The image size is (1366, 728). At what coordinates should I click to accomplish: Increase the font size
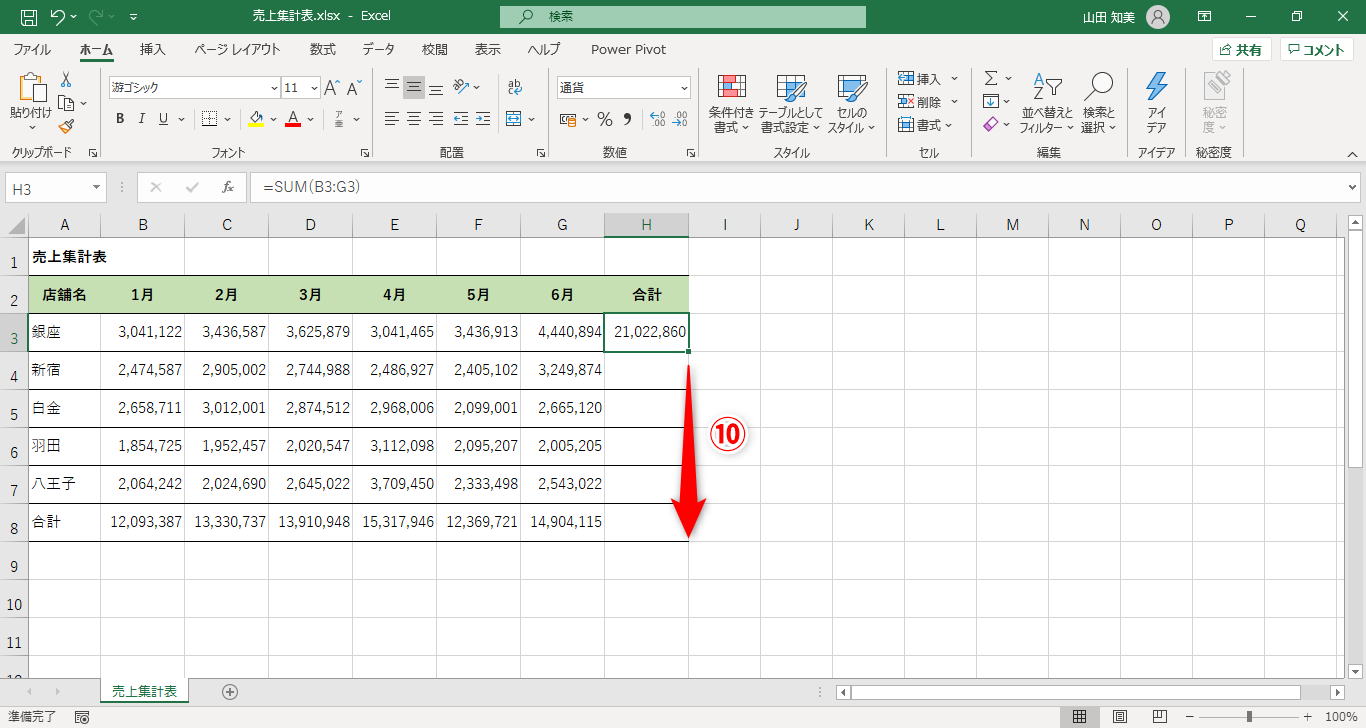coord(332,88)
